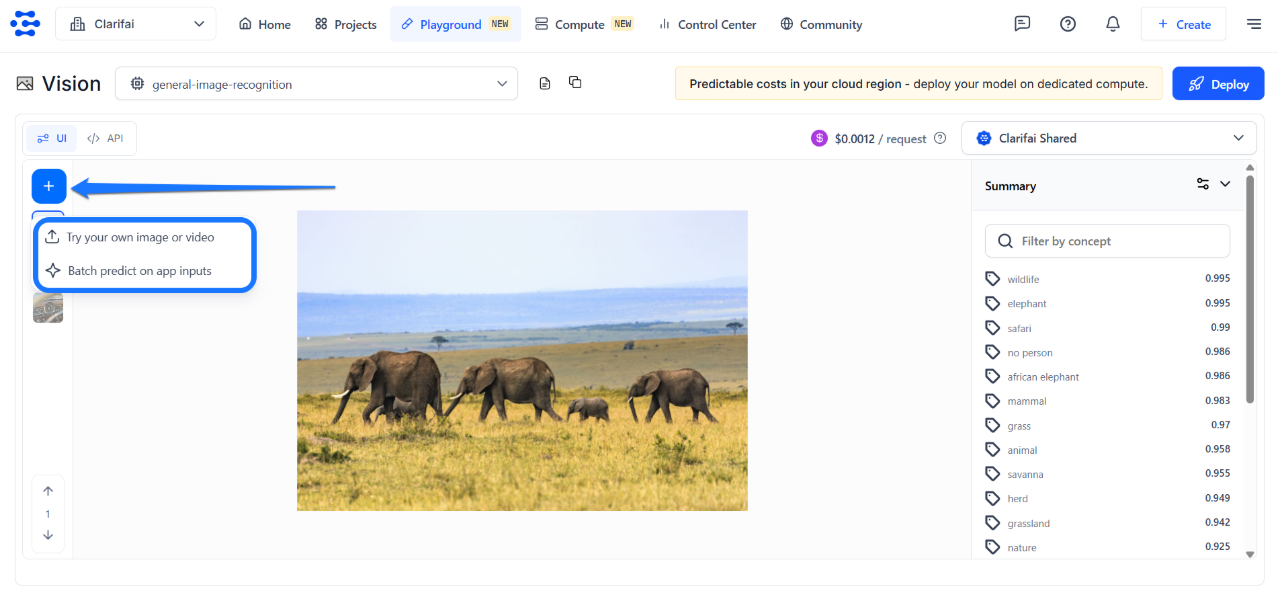Switch to UI view mode
1278x592 pixels.
tap(51, 138)
